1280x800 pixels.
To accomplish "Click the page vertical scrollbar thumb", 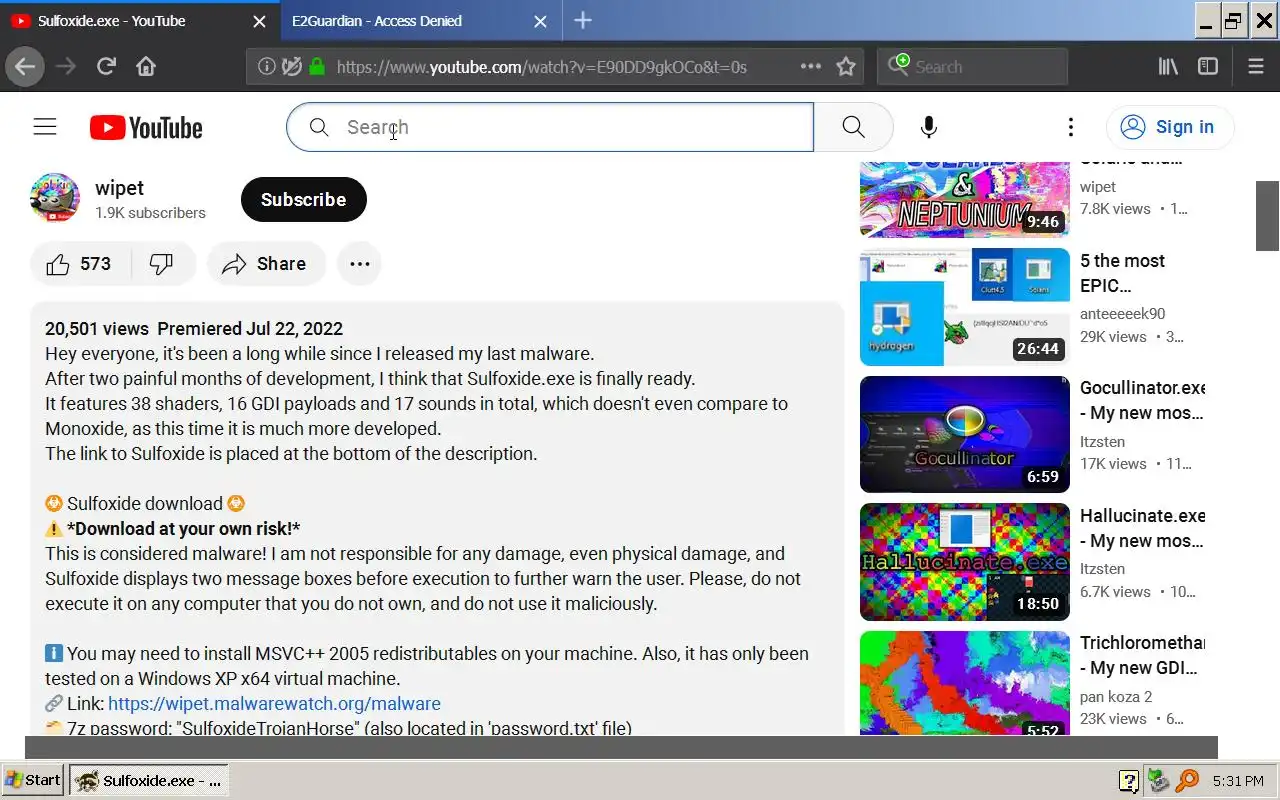I will pos(1267,216).
